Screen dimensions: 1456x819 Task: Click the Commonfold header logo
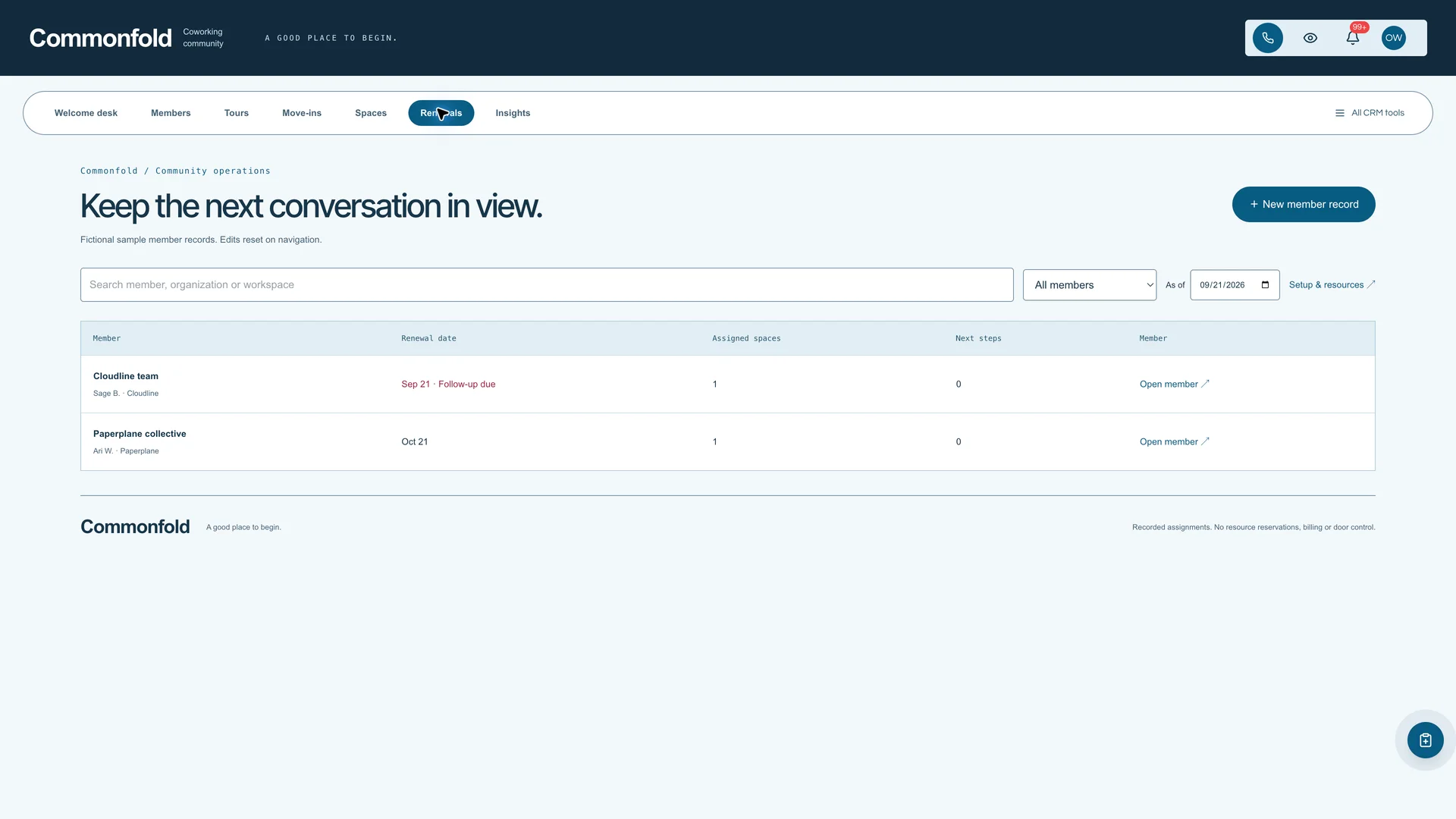[x=100, y=38]
